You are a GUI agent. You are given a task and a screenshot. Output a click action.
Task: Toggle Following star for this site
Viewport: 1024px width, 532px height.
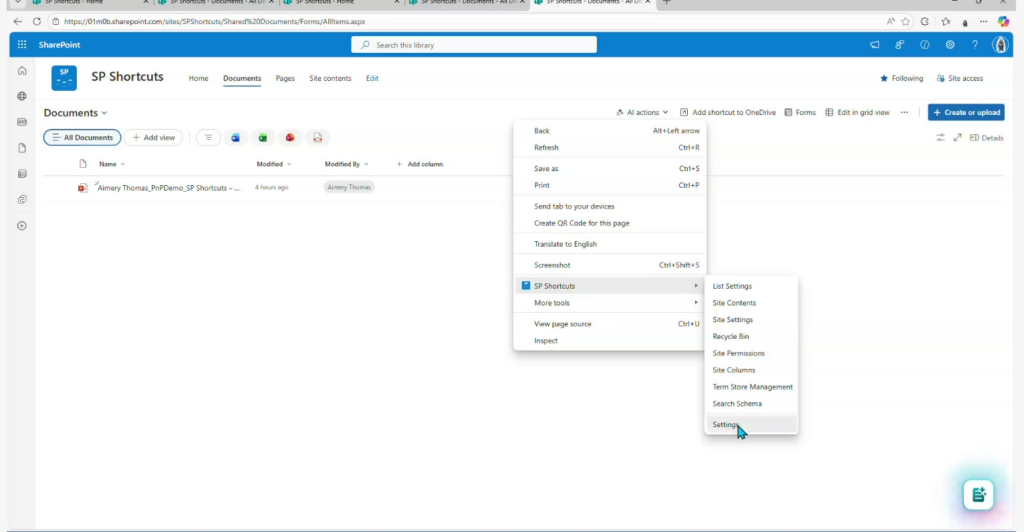[x=901, y=78]
